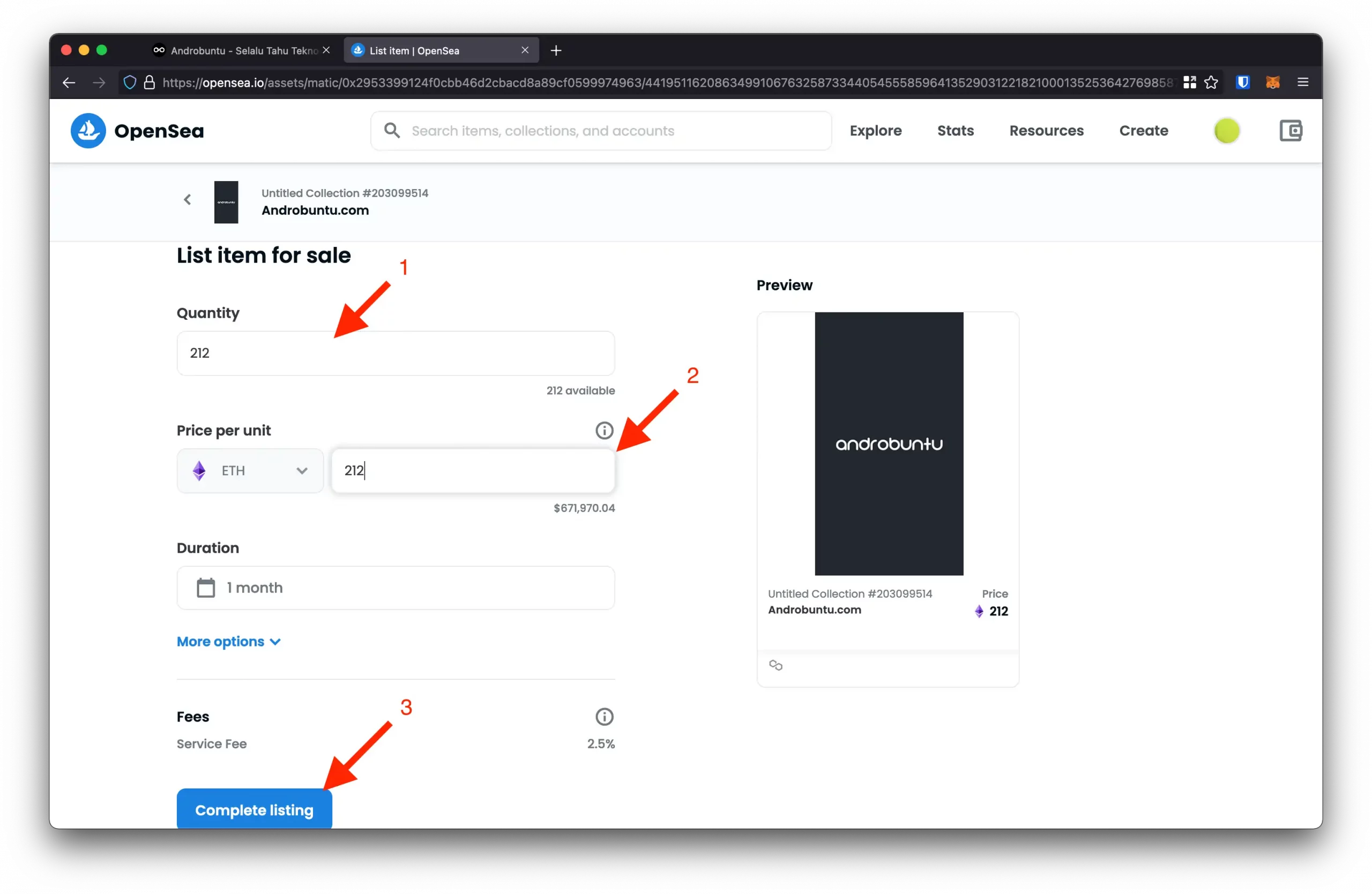Click the Bitwarden shield extension icon
This screenshot has height=894, width=1372.
[1242, 82]
